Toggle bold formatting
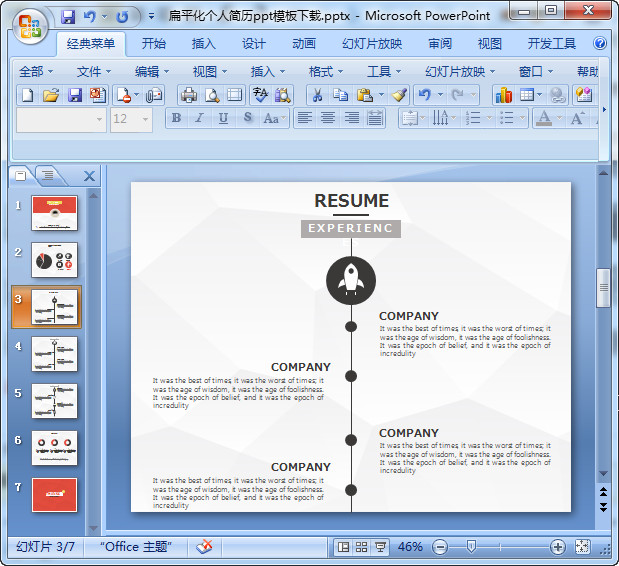 (177, 118)
